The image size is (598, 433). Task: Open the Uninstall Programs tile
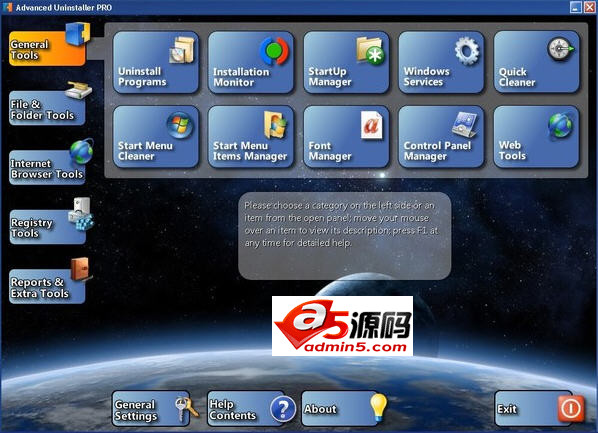pos(156,62)
